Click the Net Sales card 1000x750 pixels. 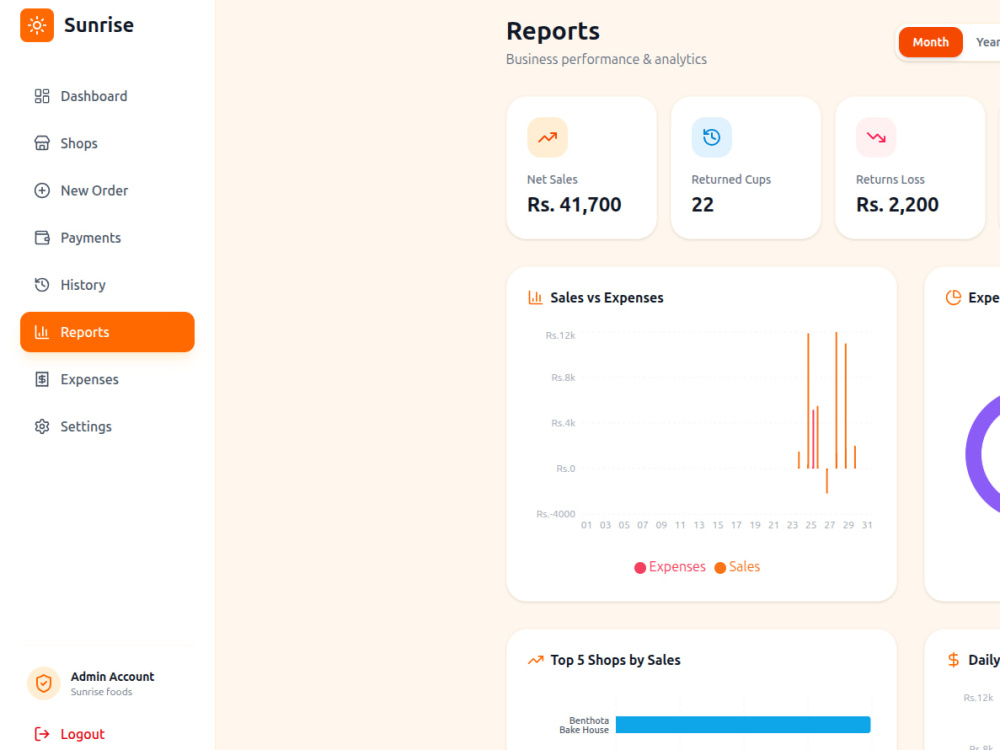[x=582, y=168]
